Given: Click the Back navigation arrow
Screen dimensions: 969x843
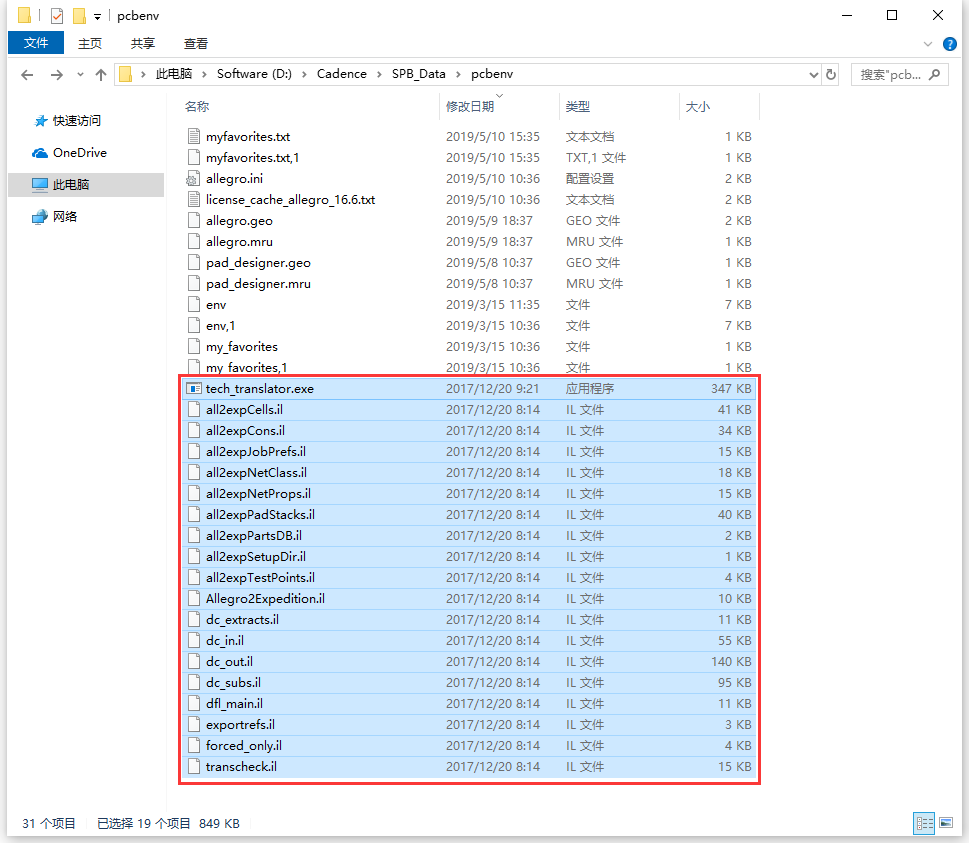Looking at the screenshot, I should pos(27,75).
